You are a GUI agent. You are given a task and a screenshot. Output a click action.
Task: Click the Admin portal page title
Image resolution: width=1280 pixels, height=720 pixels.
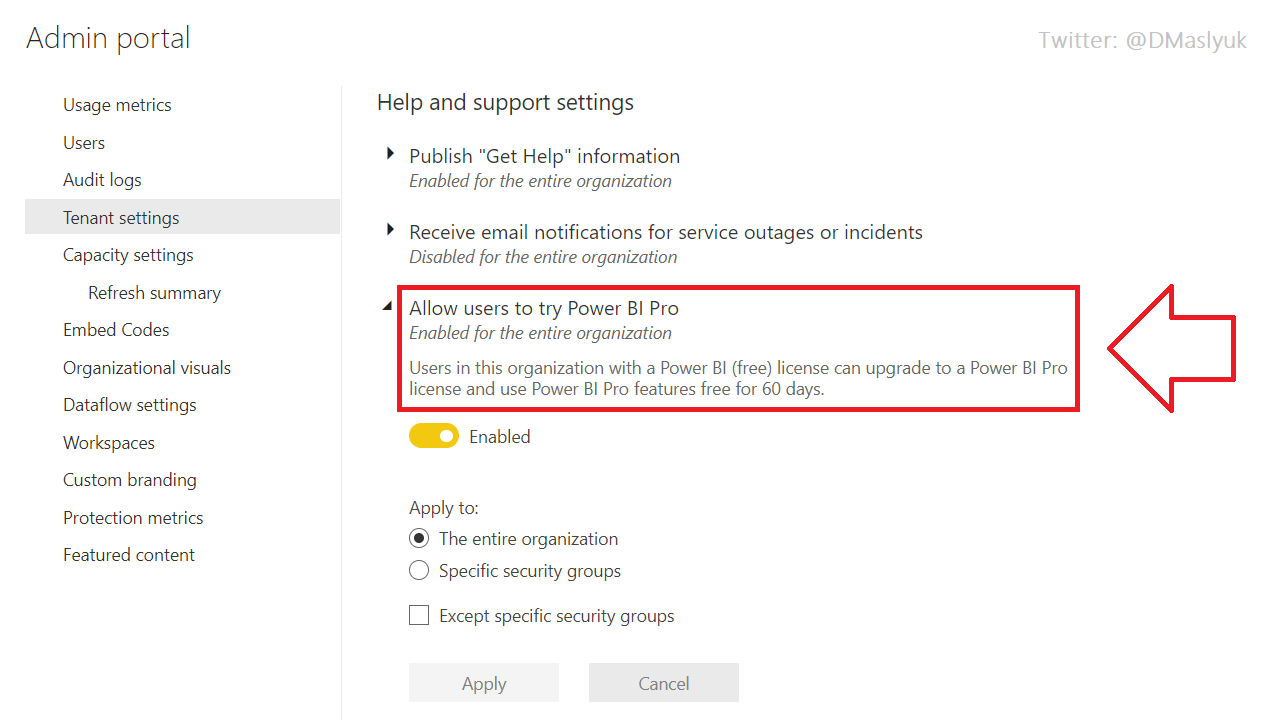coord(108,38)
